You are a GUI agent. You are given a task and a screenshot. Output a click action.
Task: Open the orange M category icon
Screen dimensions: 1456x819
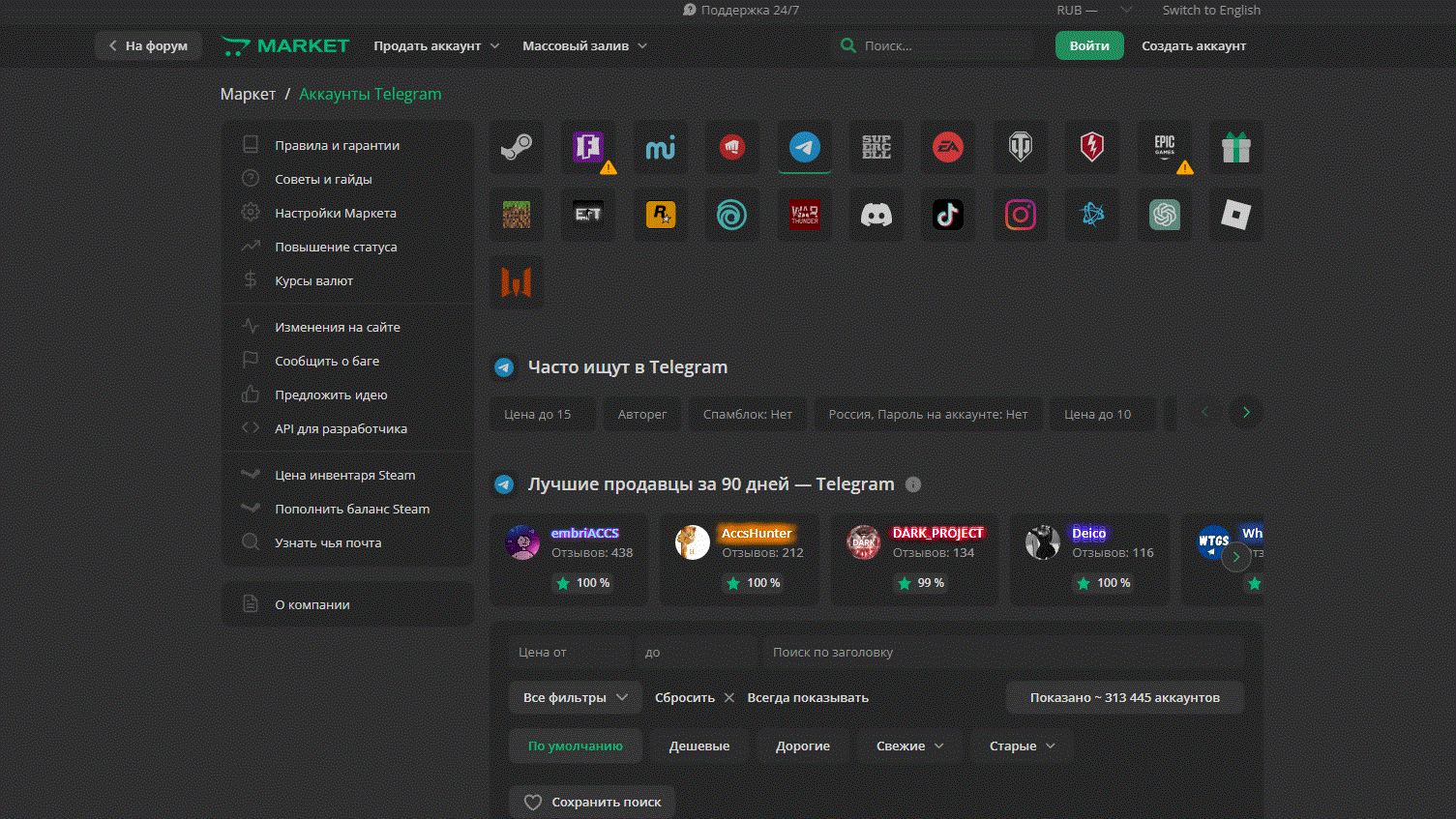(516, 282)
